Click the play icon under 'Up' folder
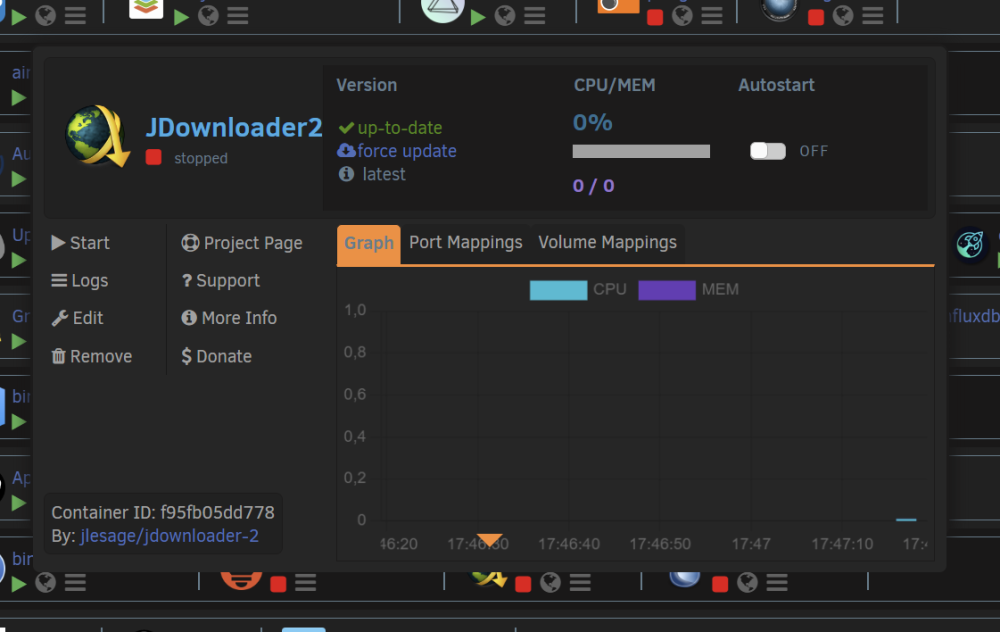Screen dimensions: 1000x632 18,260
